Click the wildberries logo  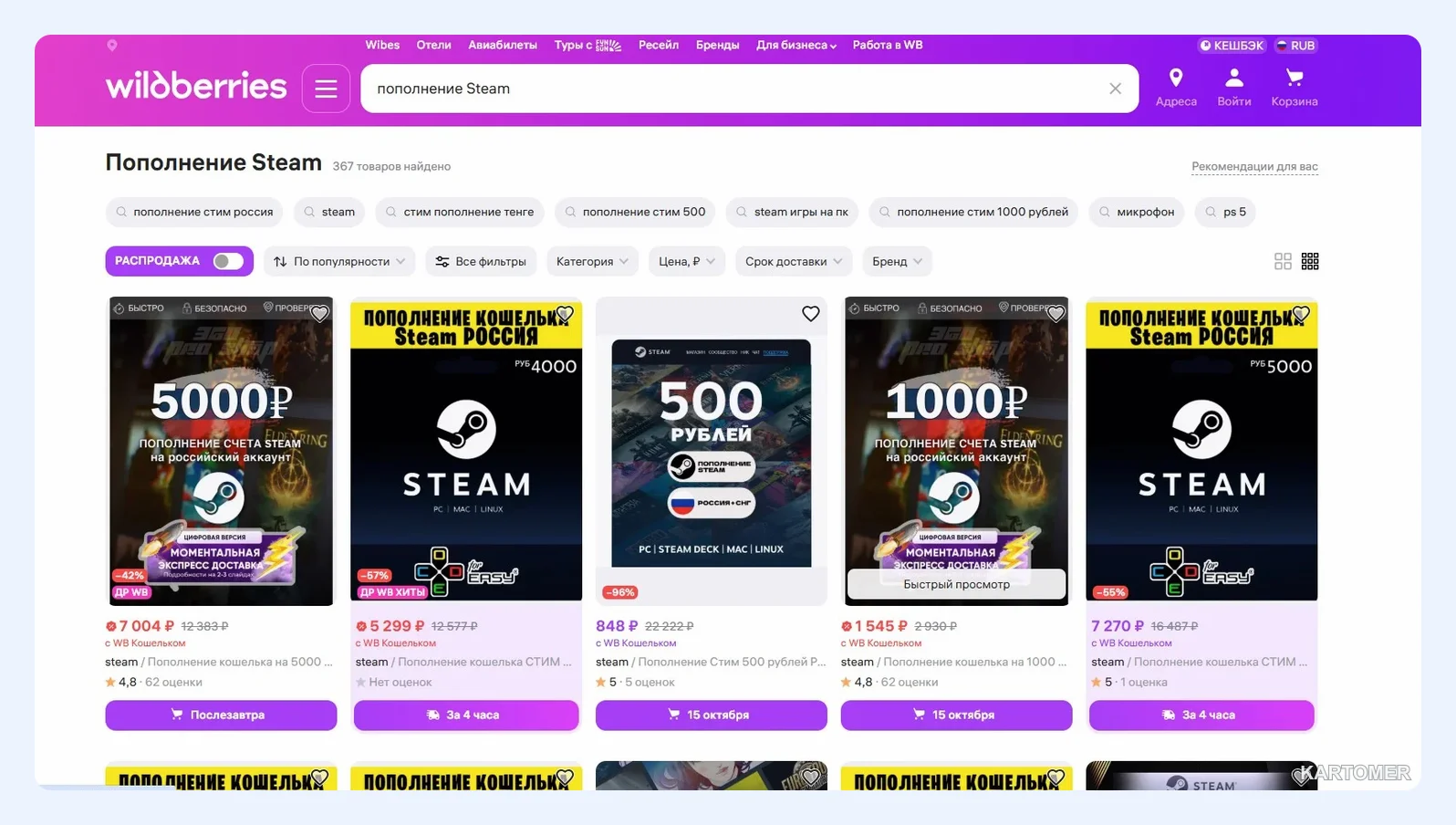(x=196, y=86)
